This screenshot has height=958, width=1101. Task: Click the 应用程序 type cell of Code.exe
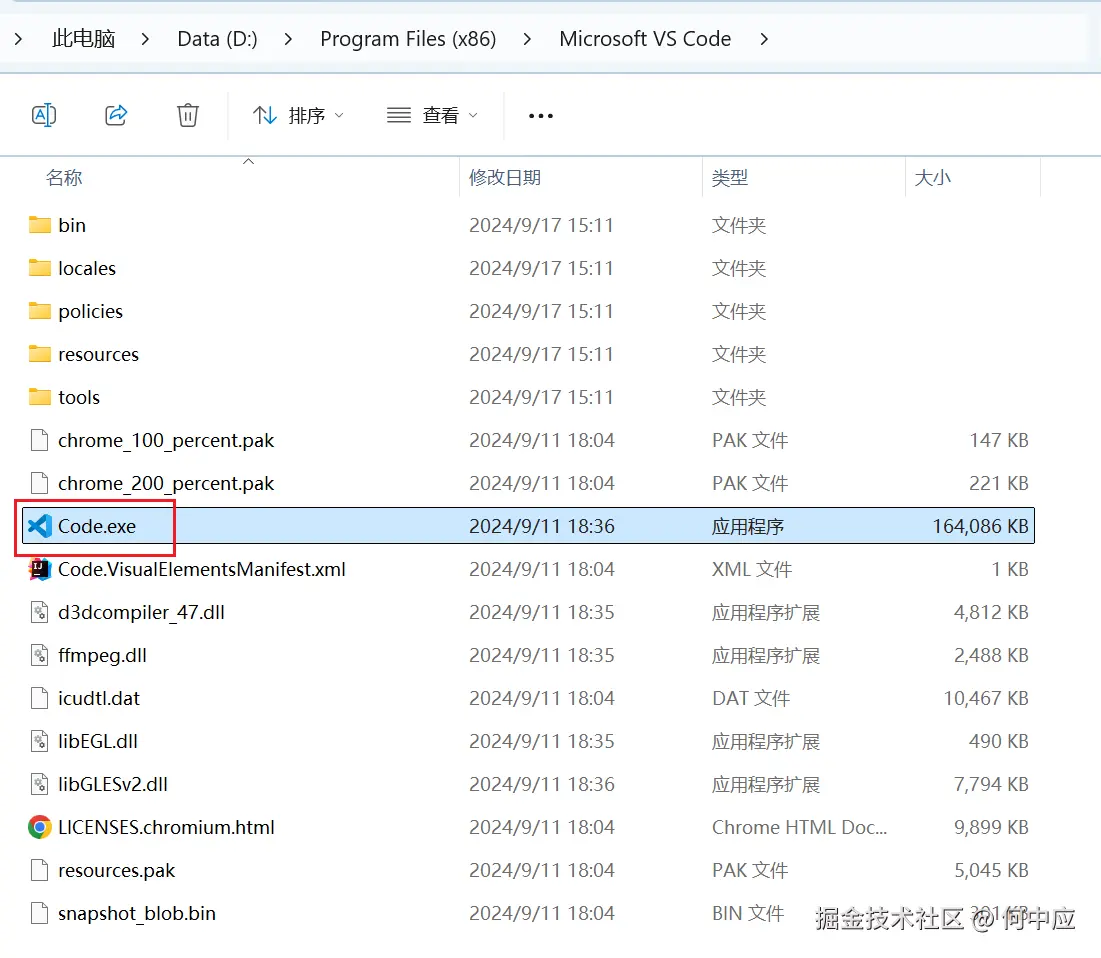click(x=748, y=526)
